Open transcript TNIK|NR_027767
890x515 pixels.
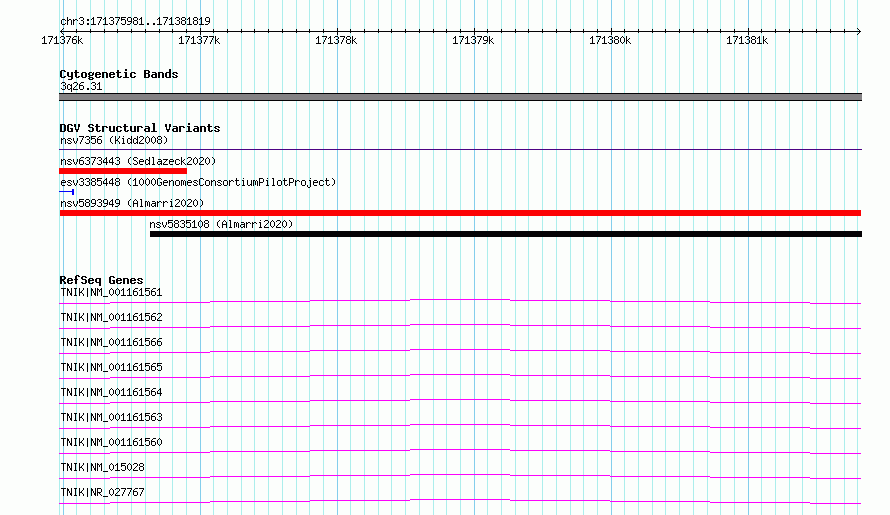pos(102,492)
